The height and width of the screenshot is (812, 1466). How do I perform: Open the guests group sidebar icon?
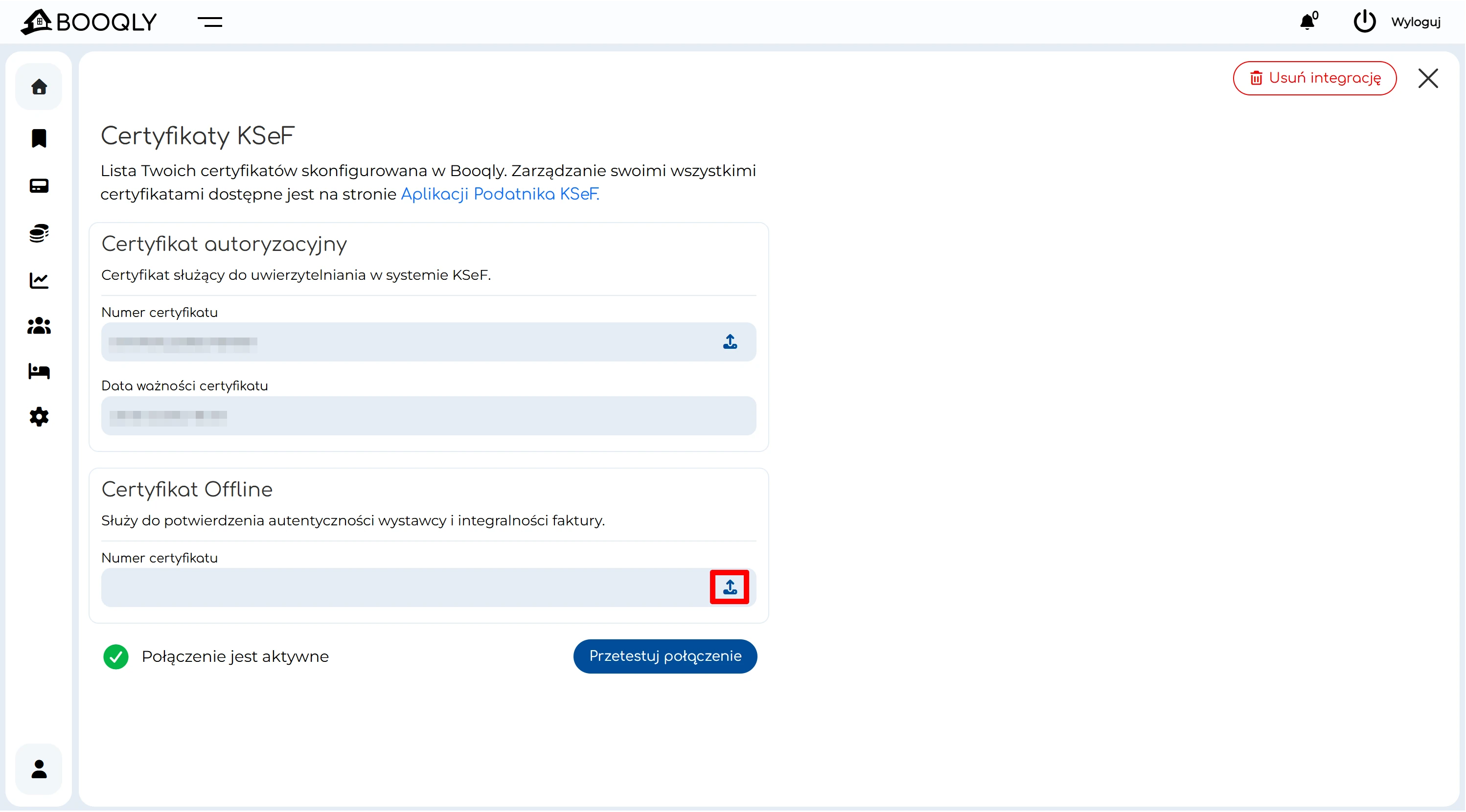pos(39,325)
